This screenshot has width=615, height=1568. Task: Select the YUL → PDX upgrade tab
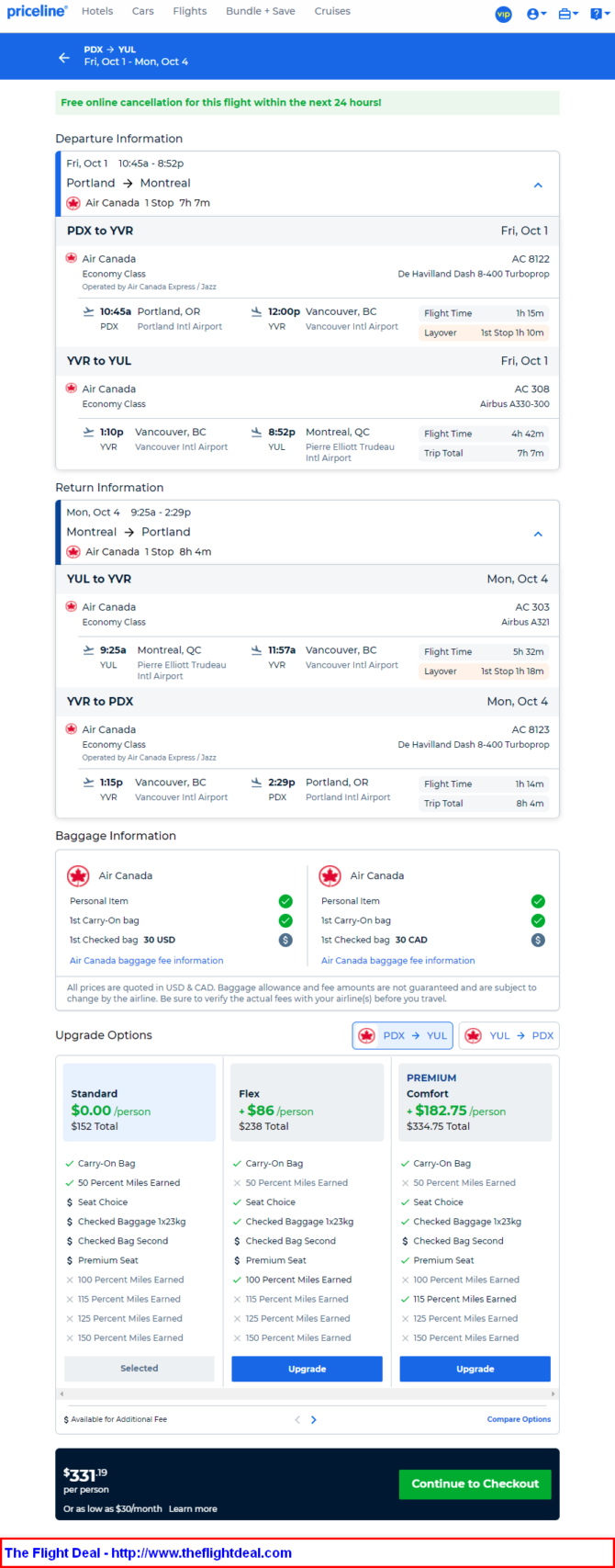coord(509,1035)
